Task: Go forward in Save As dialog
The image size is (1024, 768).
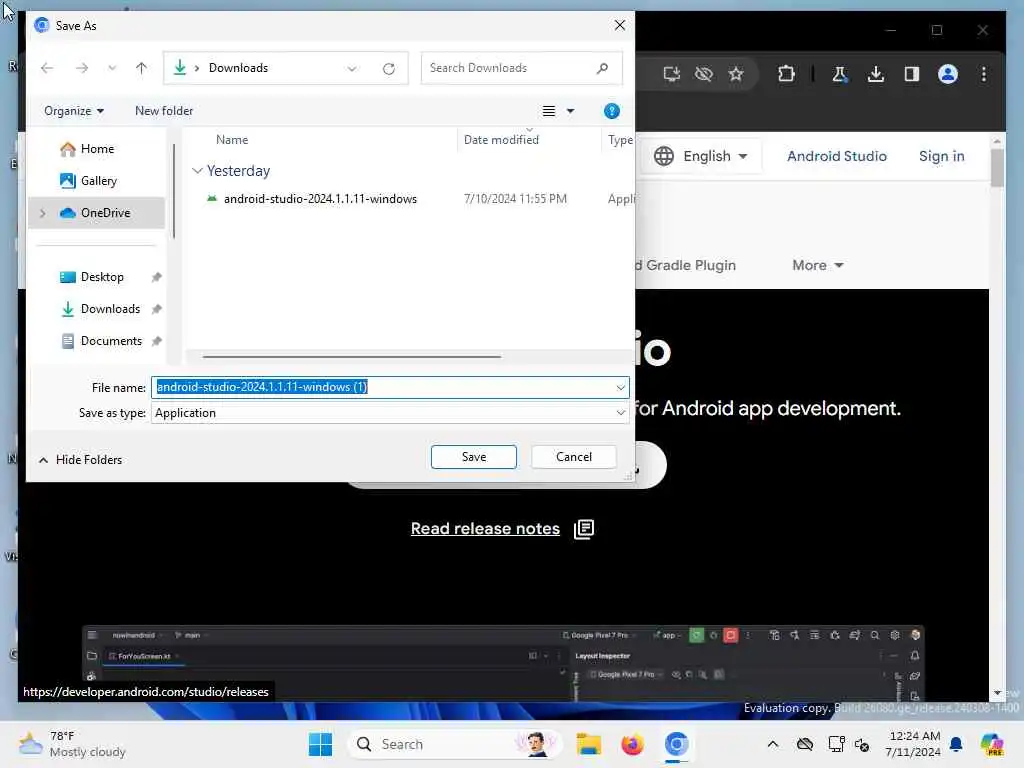Action: coord(82,68)
